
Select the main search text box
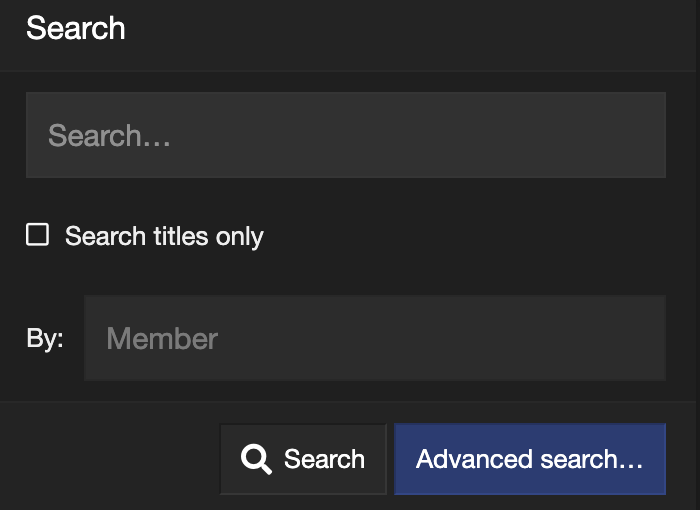coord(345,136)
